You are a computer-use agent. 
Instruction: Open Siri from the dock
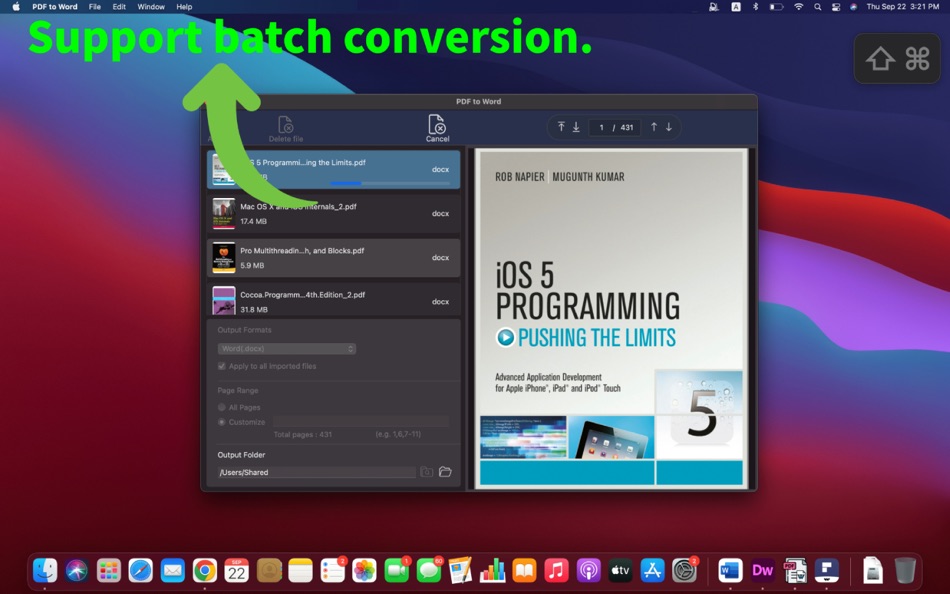click(77, 570)
